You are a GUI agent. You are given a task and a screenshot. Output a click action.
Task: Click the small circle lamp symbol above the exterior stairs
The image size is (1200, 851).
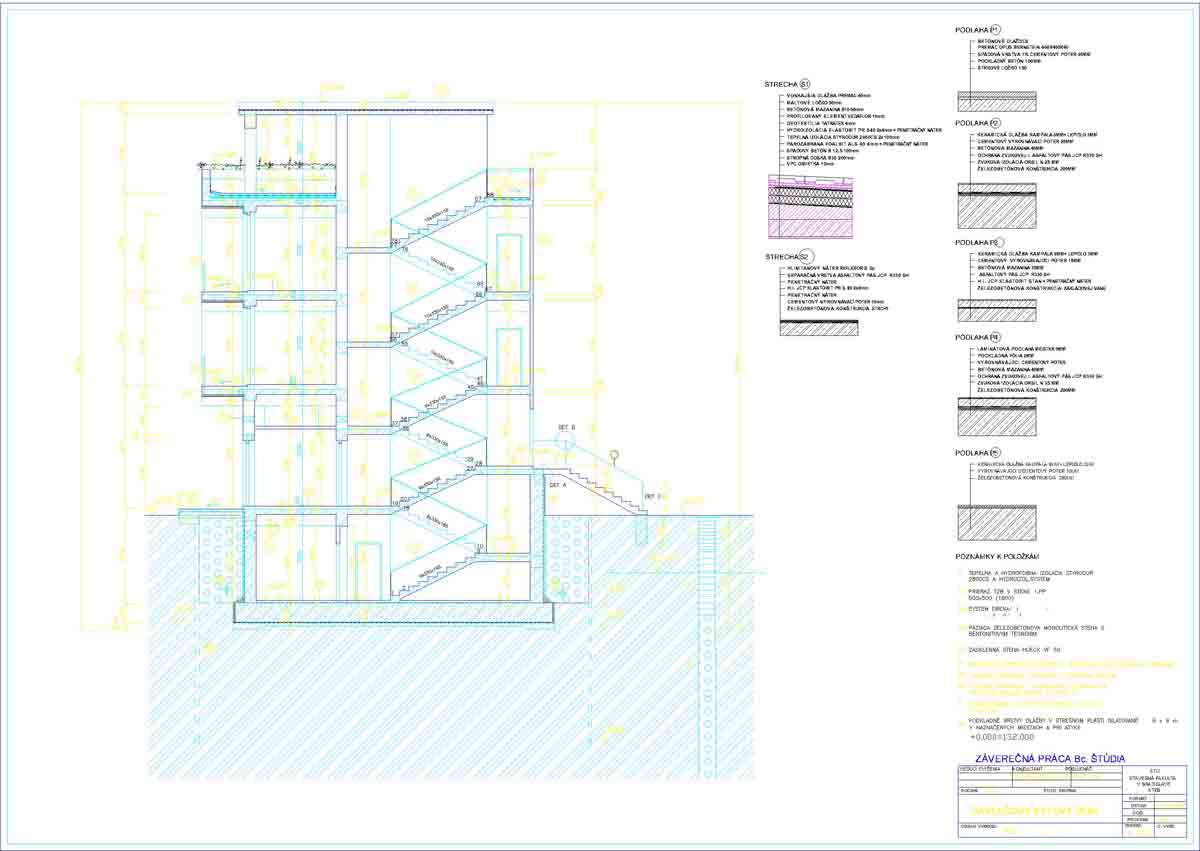click(x=614, y=454)
